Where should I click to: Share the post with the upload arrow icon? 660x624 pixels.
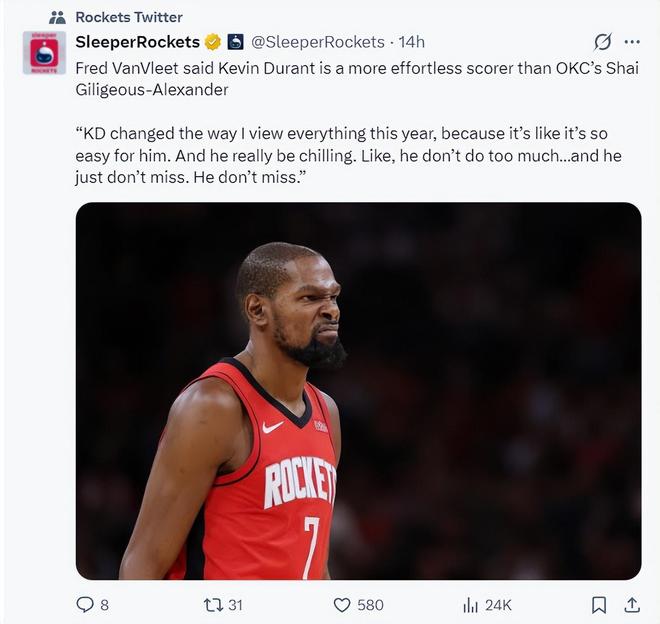(x=632, y=605)
